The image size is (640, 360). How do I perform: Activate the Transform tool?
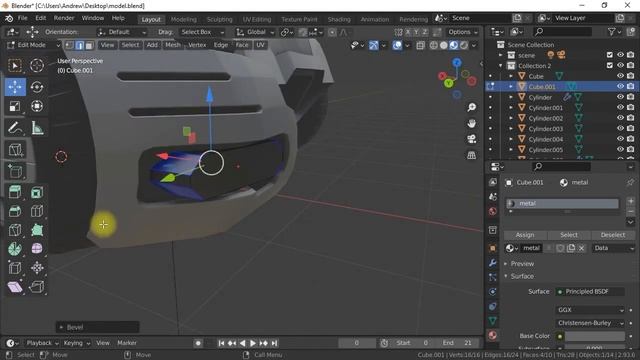(37, 107)
